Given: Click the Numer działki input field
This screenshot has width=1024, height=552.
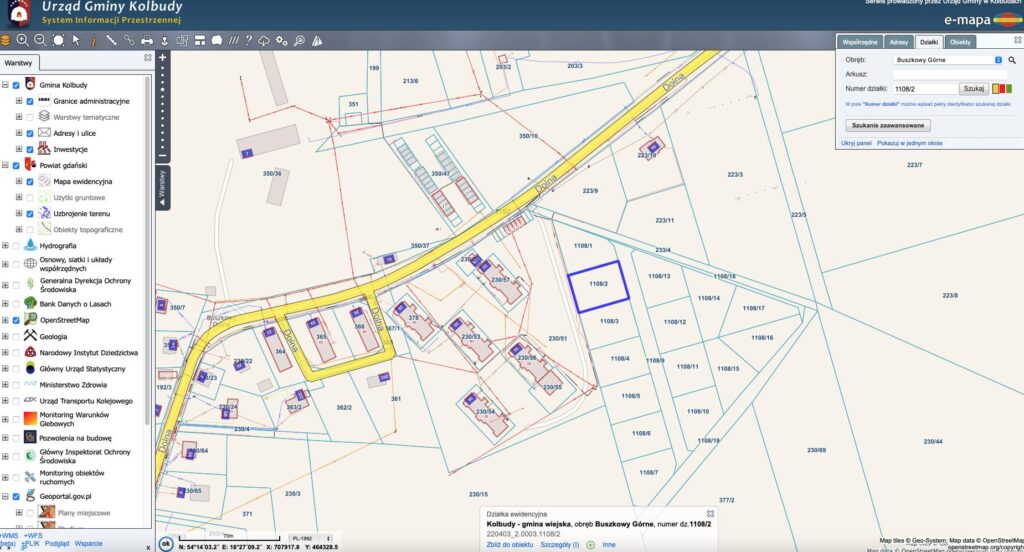Looking at the screenshot, I should click(x=924, y=89).
